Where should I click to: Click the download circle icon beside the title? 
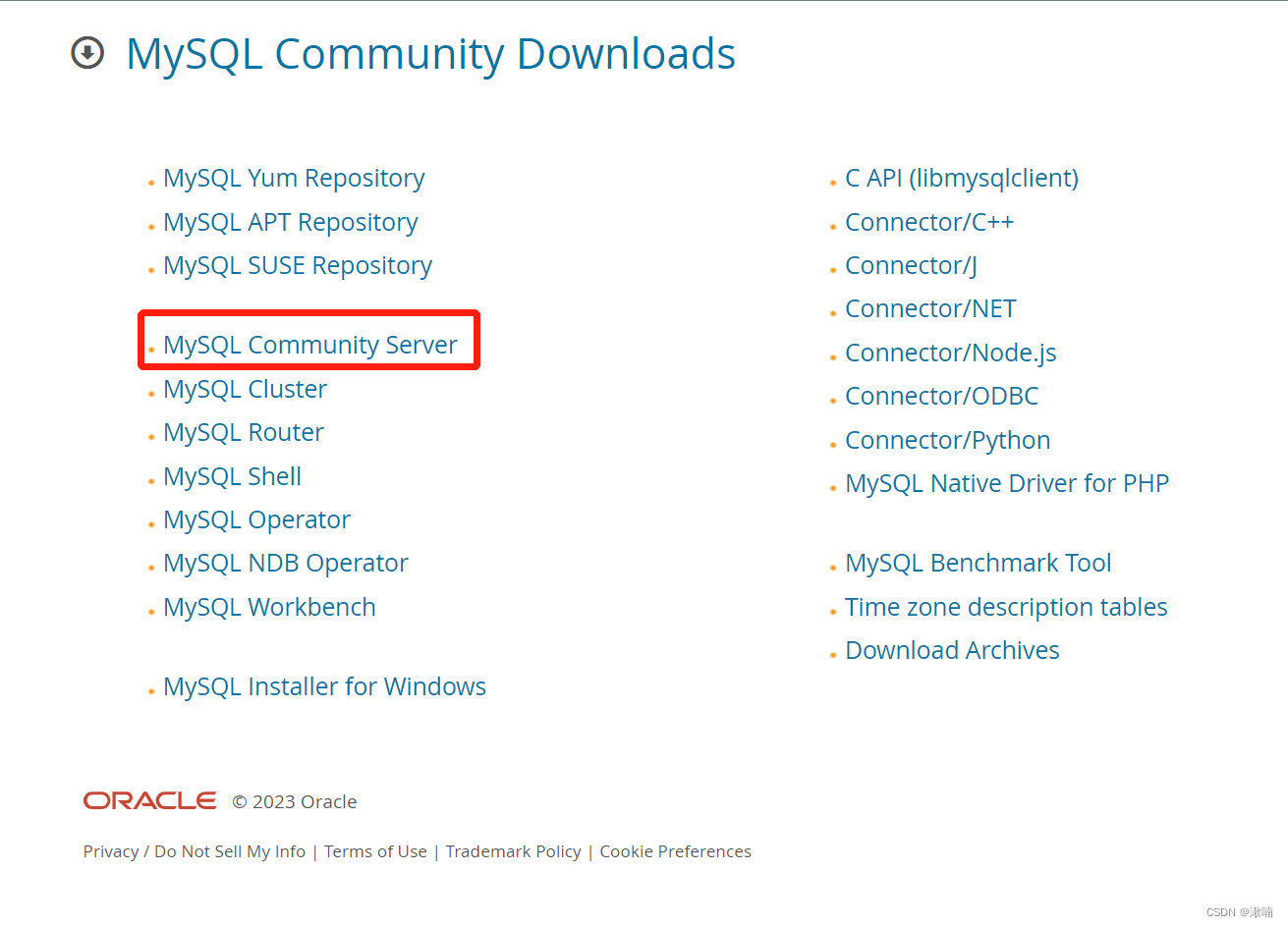tap(87, 53)
